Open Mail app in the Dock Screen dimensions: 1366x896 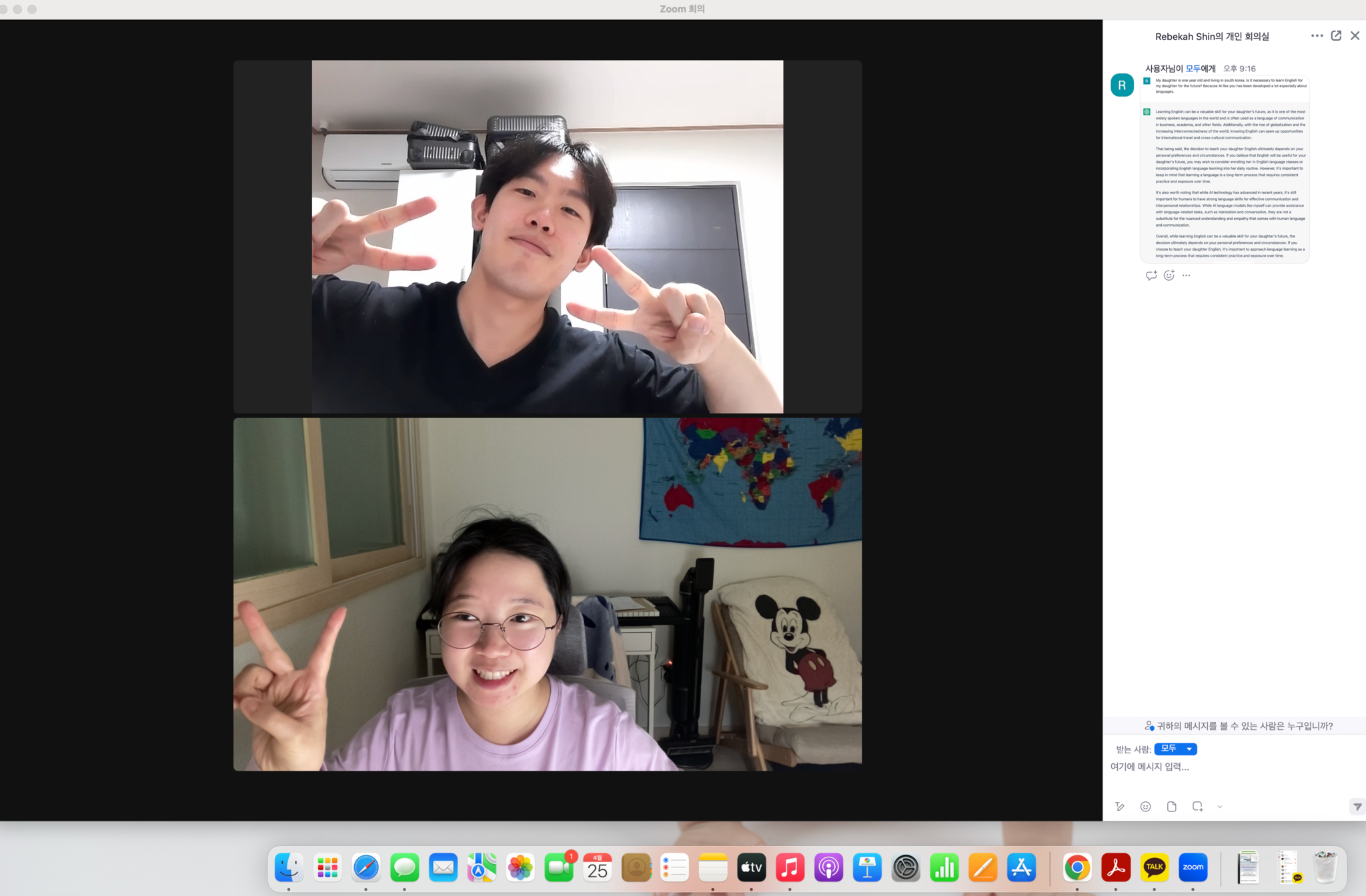coord(443,867)
